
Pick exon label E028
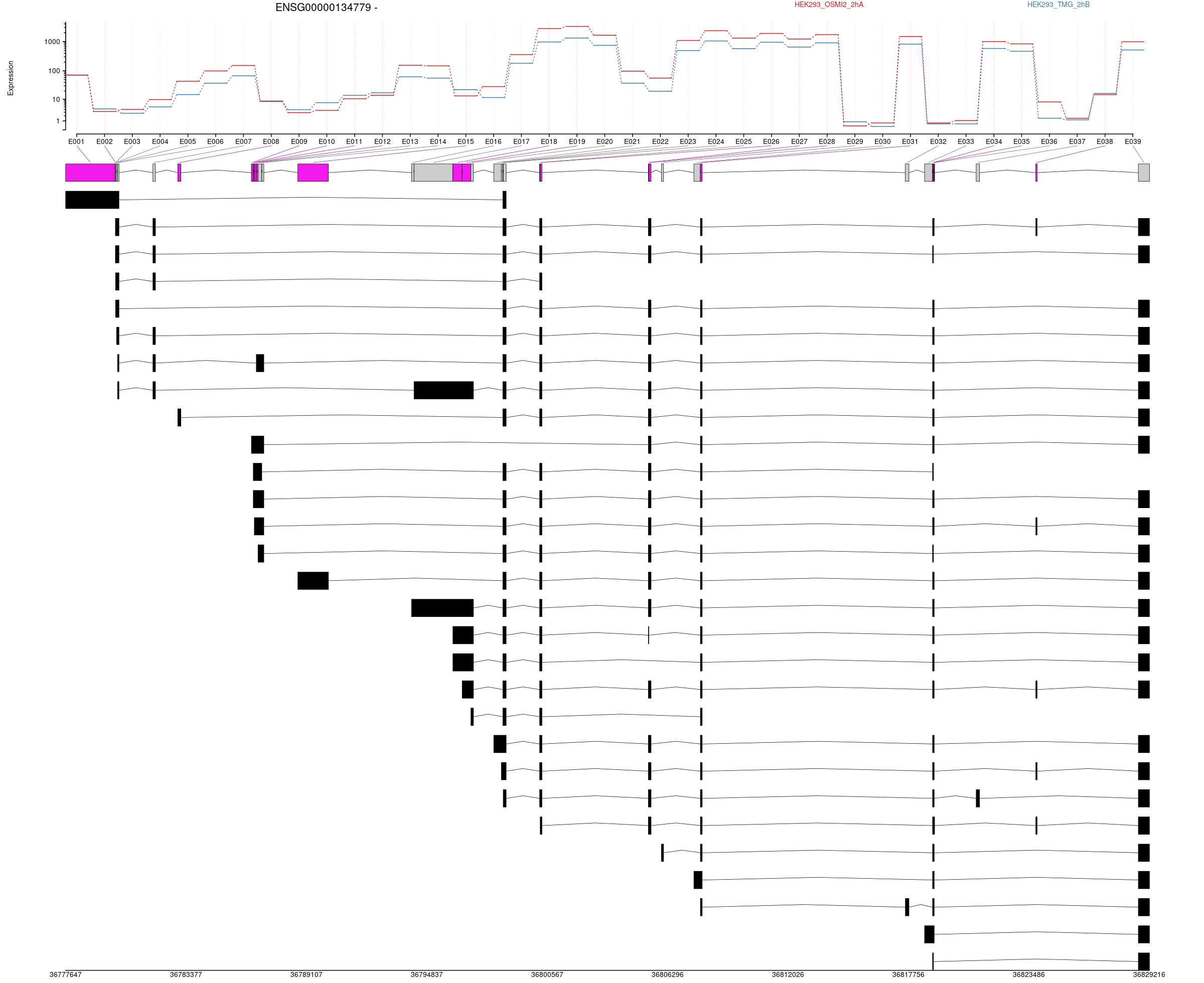[x=827, y=141]
